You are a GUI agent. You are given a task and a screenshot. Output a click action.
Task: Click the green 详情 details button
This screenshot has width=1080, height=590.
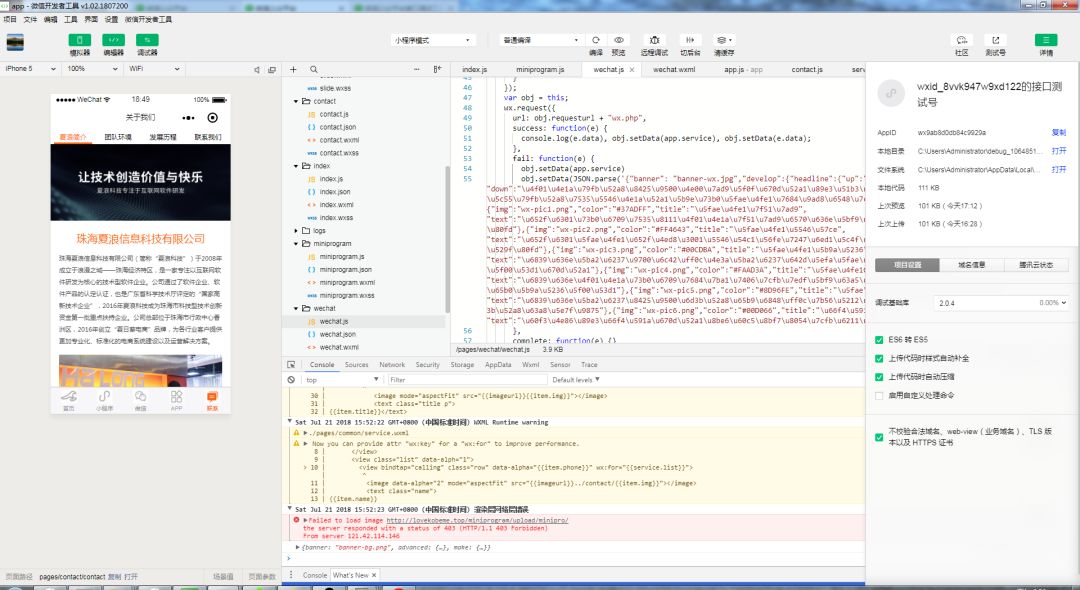point(1046,40)
